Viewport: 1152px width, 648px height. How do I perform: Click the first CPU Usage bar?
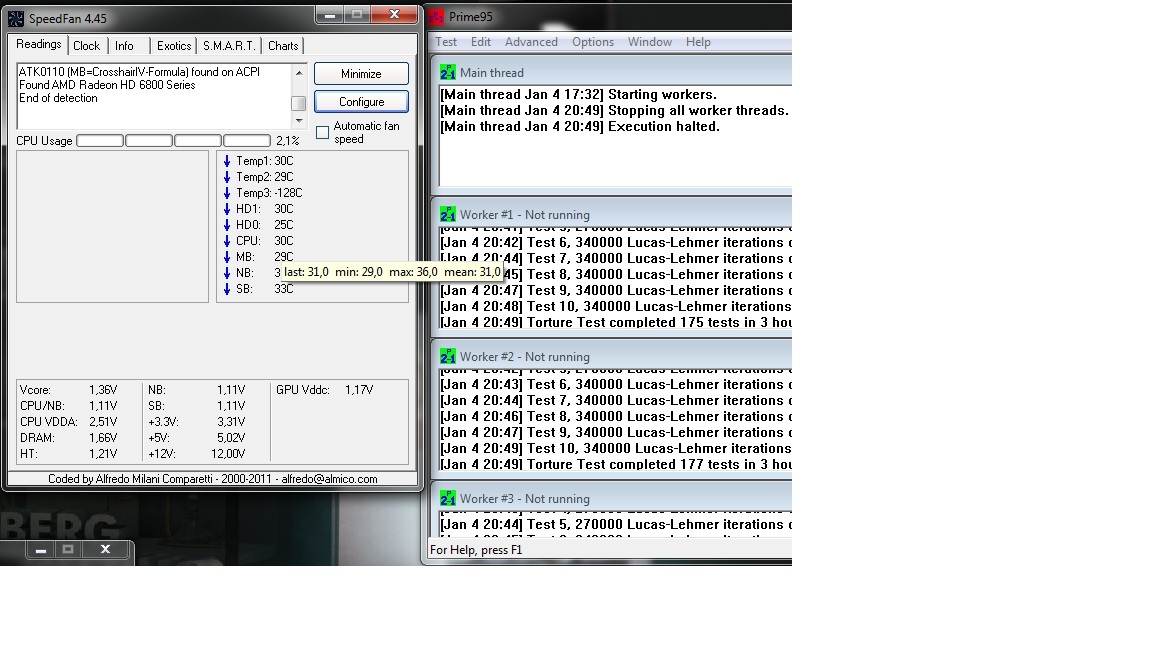[x=100, y=140]
